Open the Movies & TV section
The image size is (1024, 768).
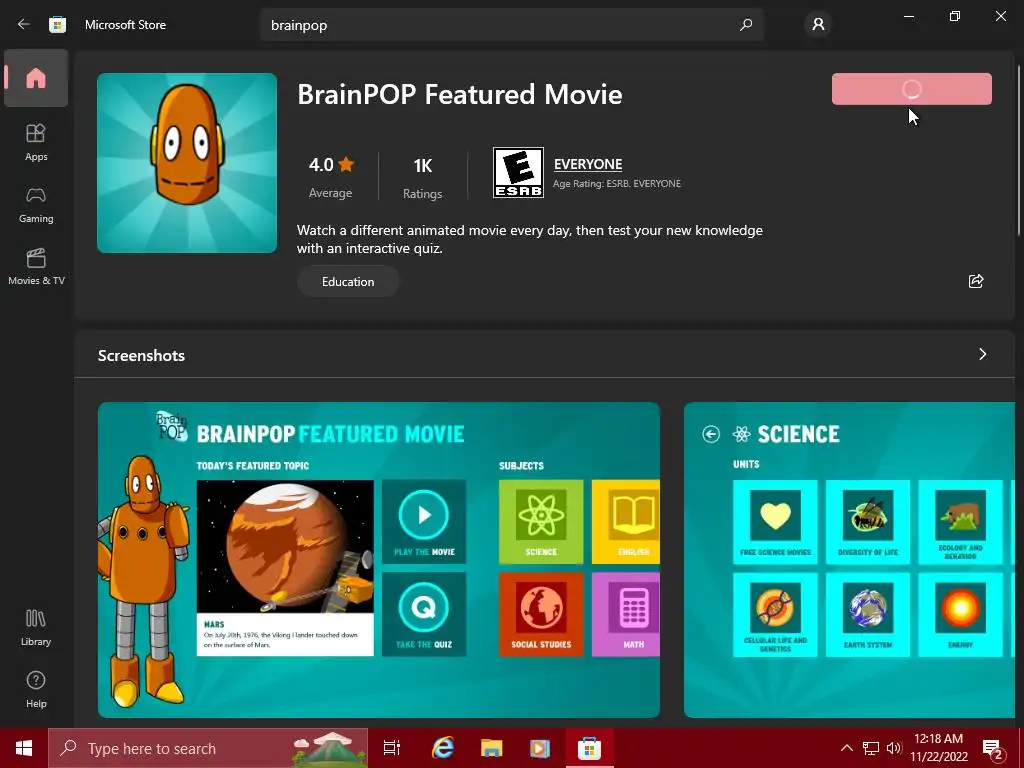tap(36, 266)
